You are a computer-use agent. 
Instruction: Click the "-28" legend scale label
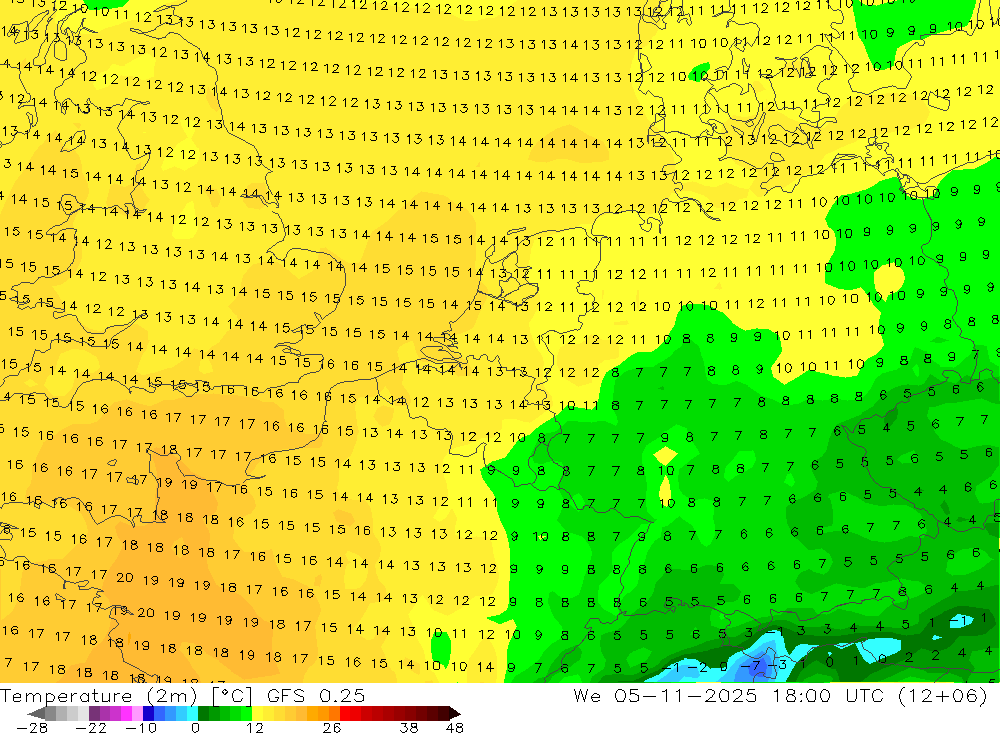click(32, 728)
